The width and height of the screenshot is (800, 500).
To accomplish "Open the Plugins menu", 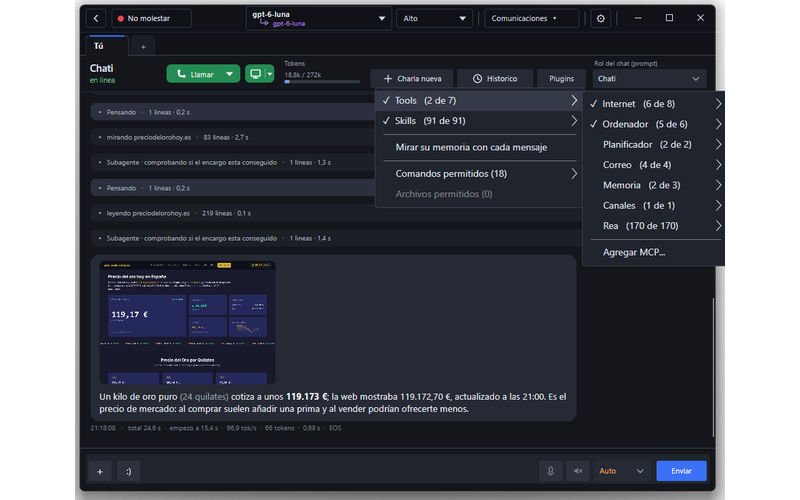I will [561, 79].
